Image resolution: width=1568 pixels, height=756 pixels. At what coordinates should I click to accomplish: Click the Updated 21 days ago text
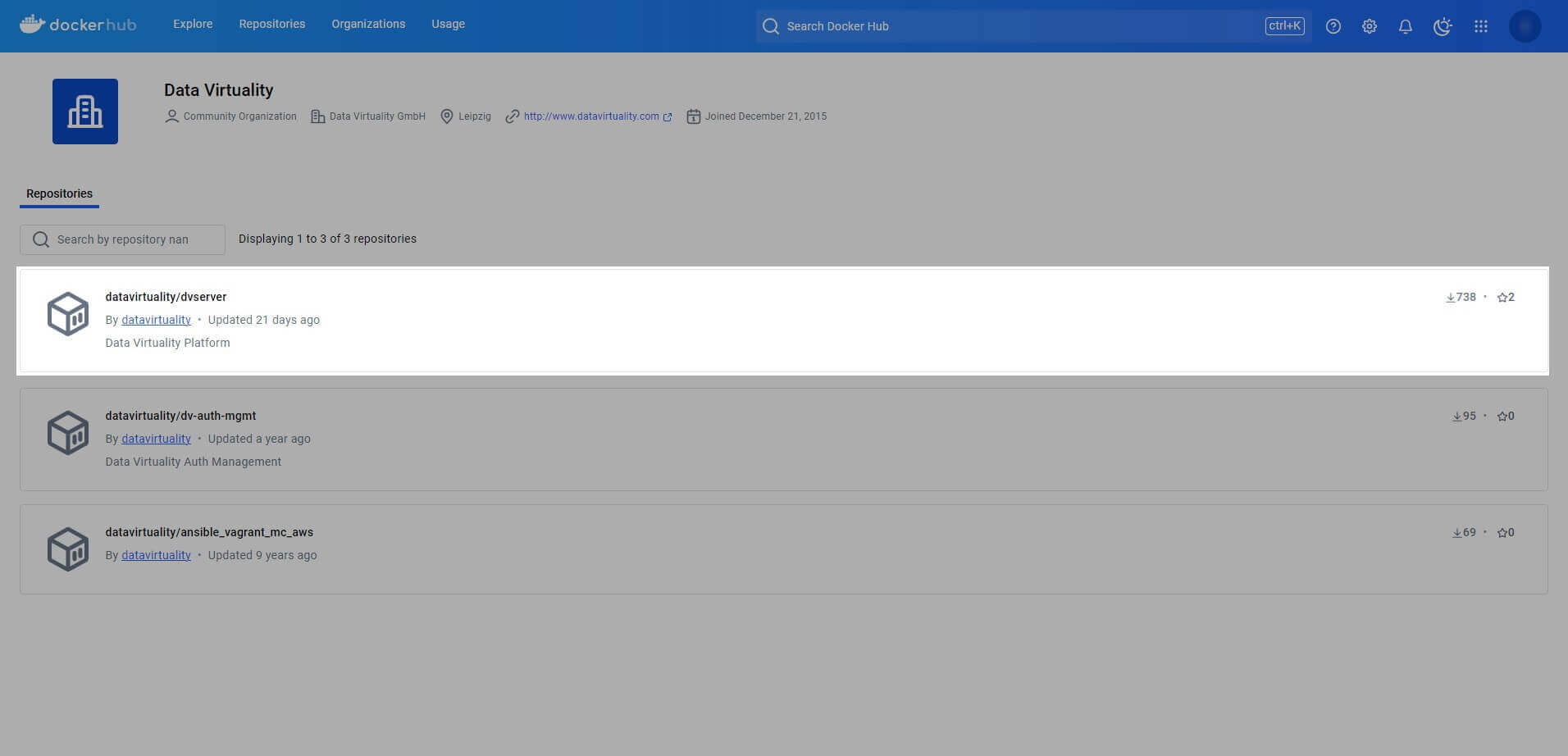[x=264, y=320]
